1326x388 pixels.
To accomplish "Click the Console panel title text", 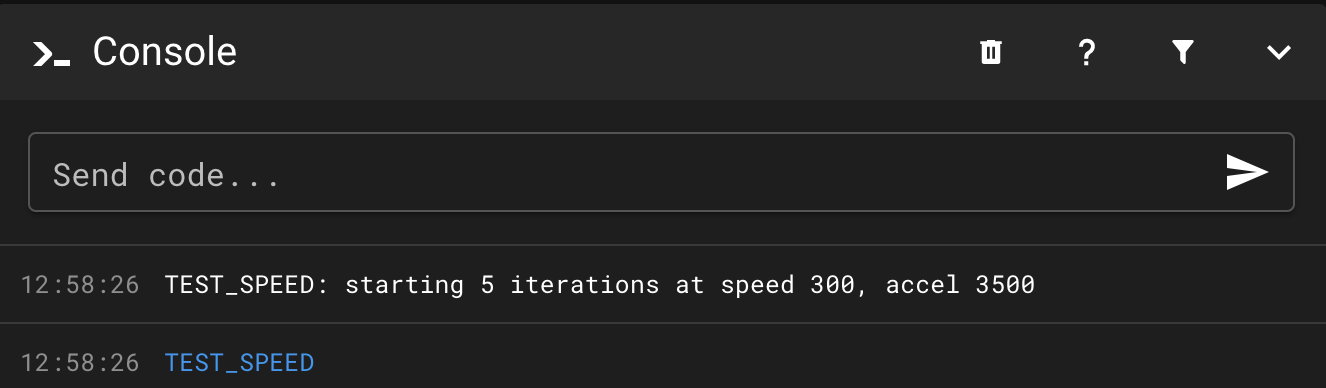I will [x=165, y=52].
